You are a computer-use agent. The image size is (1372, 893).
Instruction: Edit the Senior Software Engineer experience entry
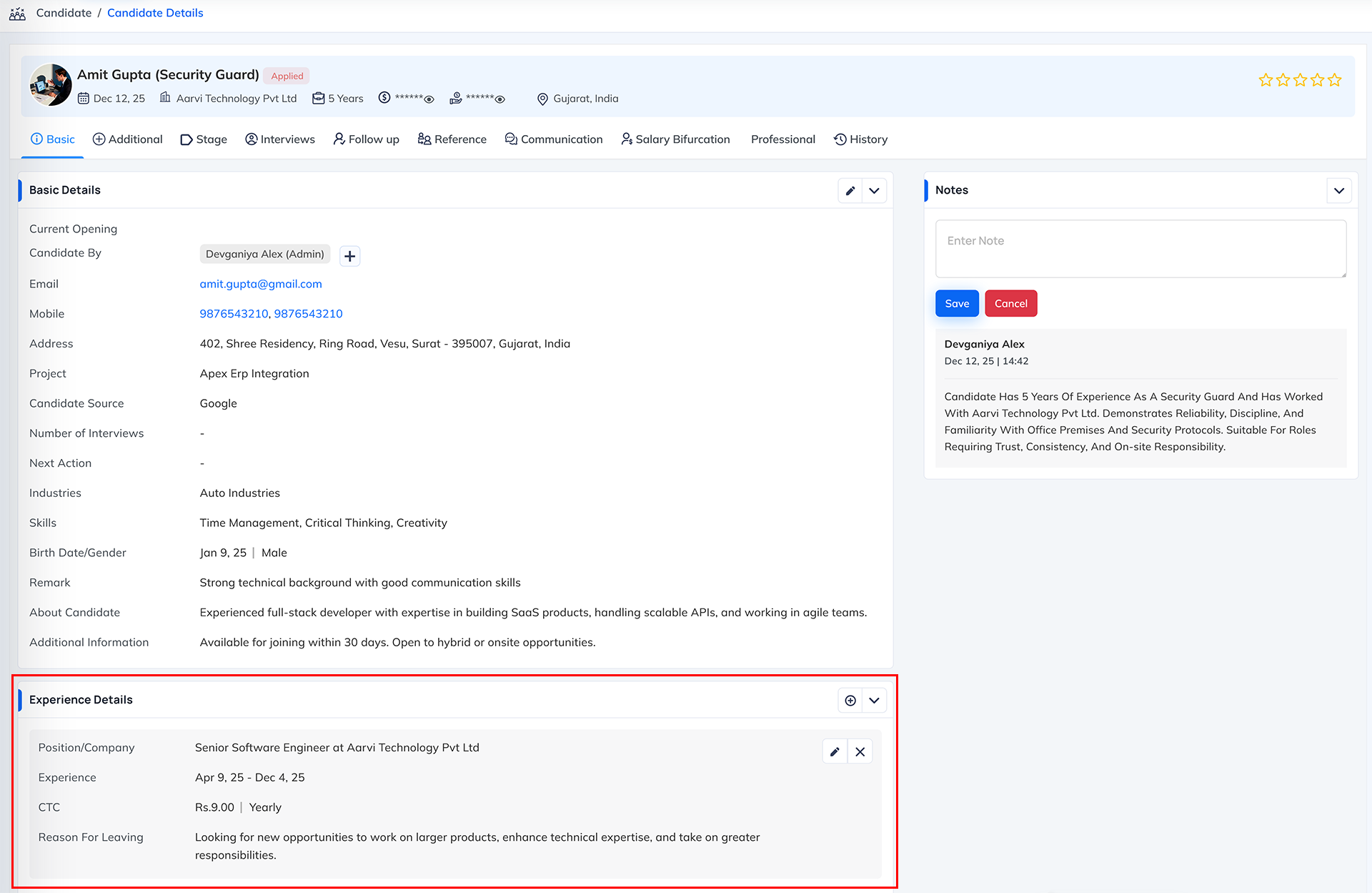point(834,751)
